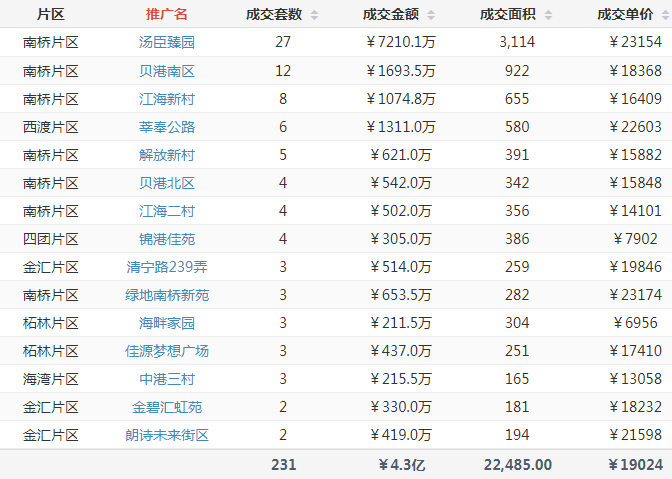Select the 27 units cell
672x479 pixels.
click(283, 42)
